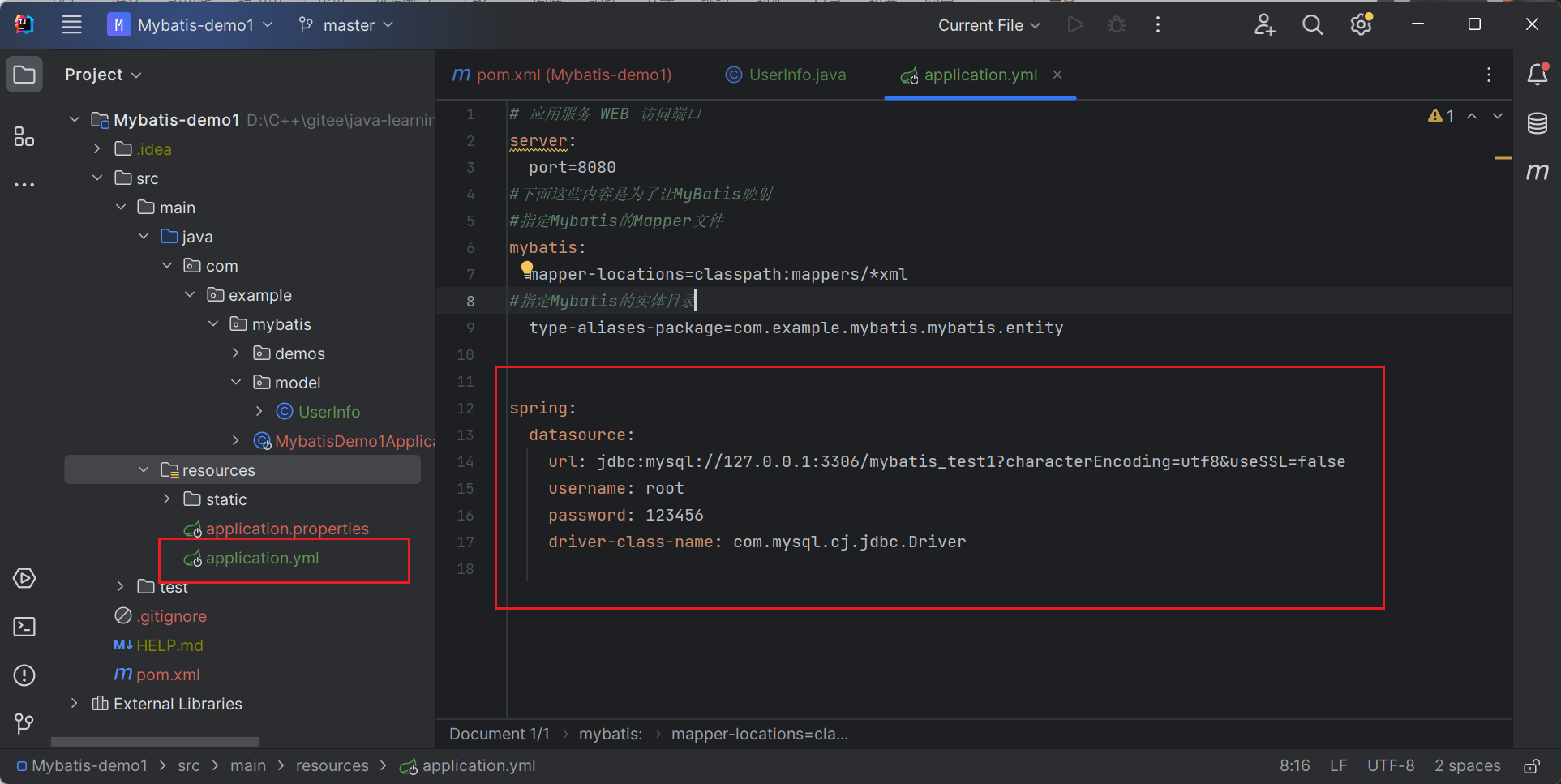This screenshot has width=1561, height=784.
Task: Open the master branch dropdown
Action: pyautogui.click(x=345, y=25)
